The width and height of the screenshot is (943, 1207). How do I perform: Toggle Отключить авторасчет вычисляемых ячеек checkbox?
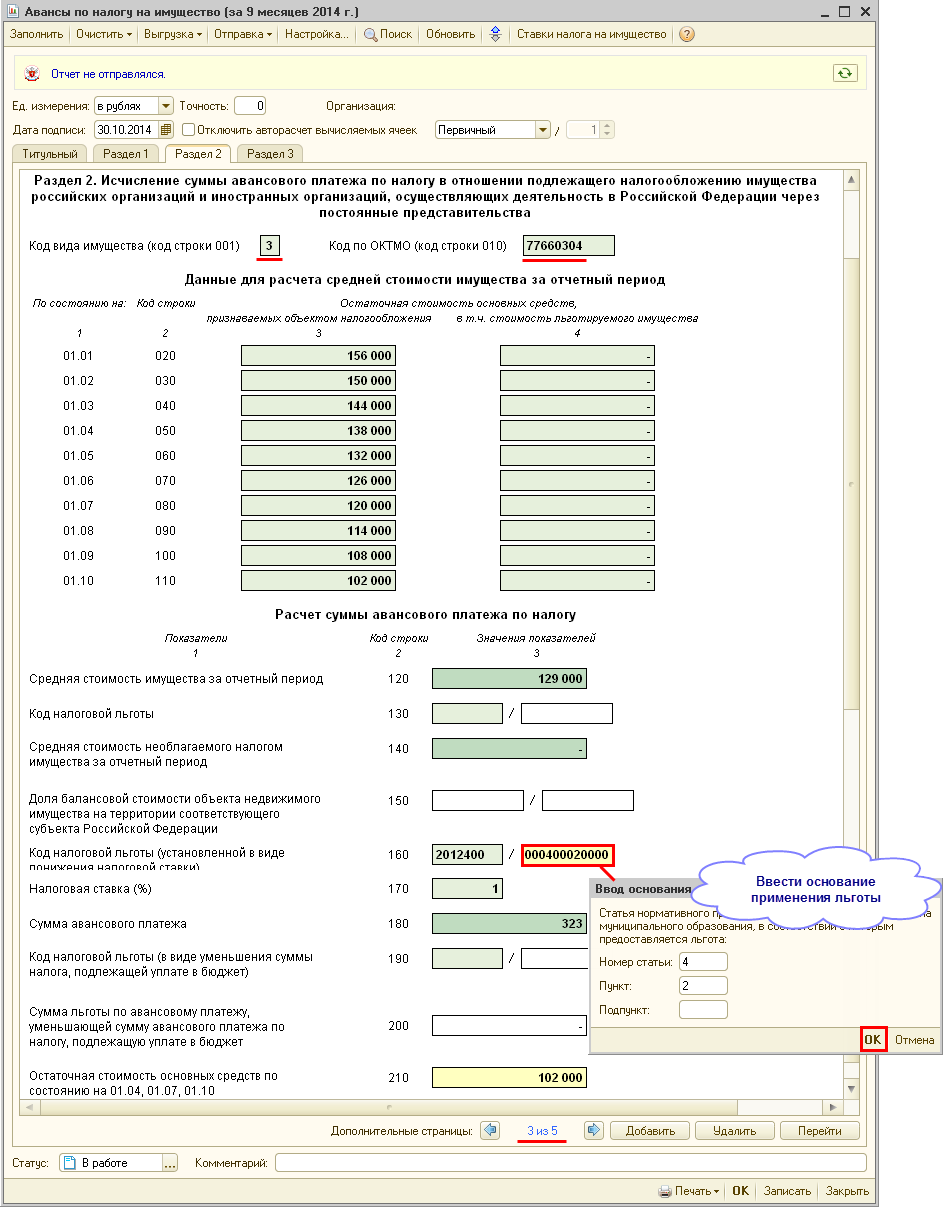[188, 129]
